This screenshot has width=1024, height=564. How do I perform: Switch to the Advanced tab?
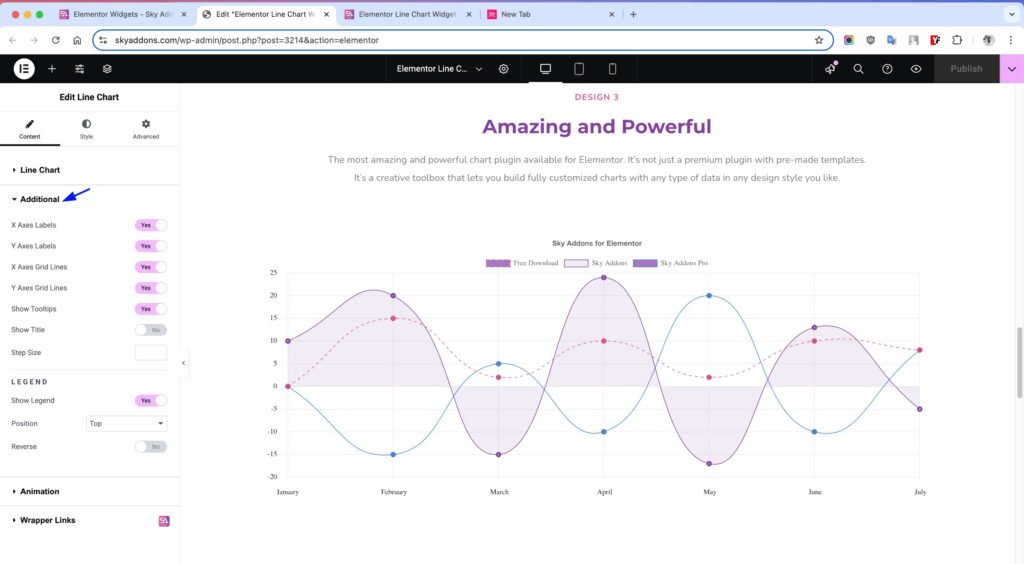[x=146, y=129]
